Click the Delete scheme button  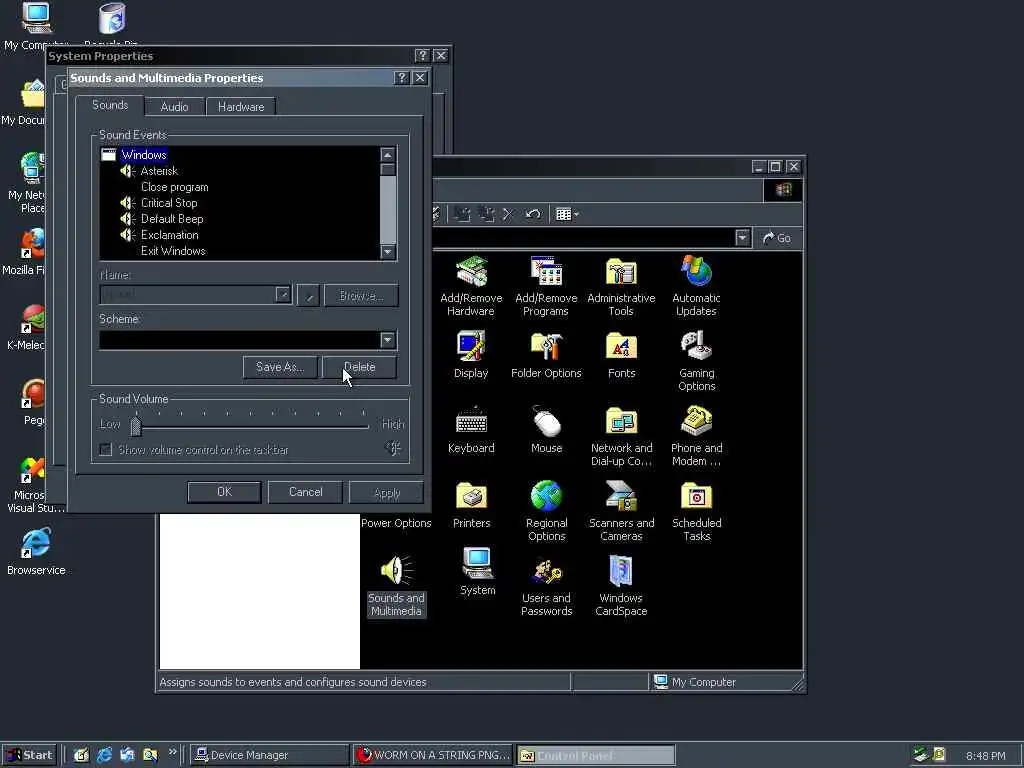pos(359,367)
